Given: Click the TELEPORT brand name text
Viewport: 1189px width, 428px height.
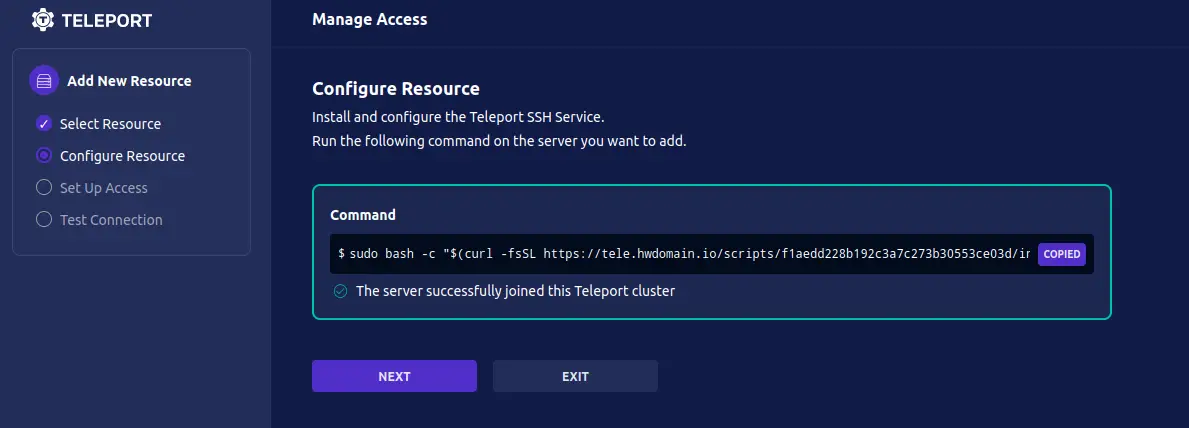Looking at the screenshot, I should [x=107, y=20].
